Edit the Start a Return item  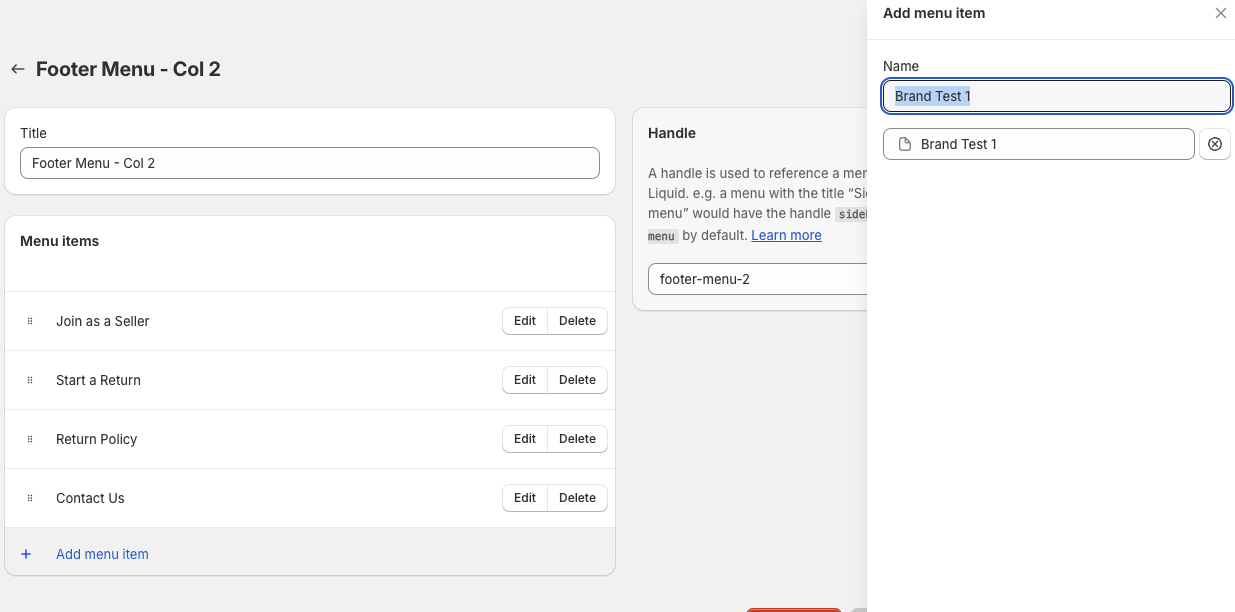[x=525, y=380]
